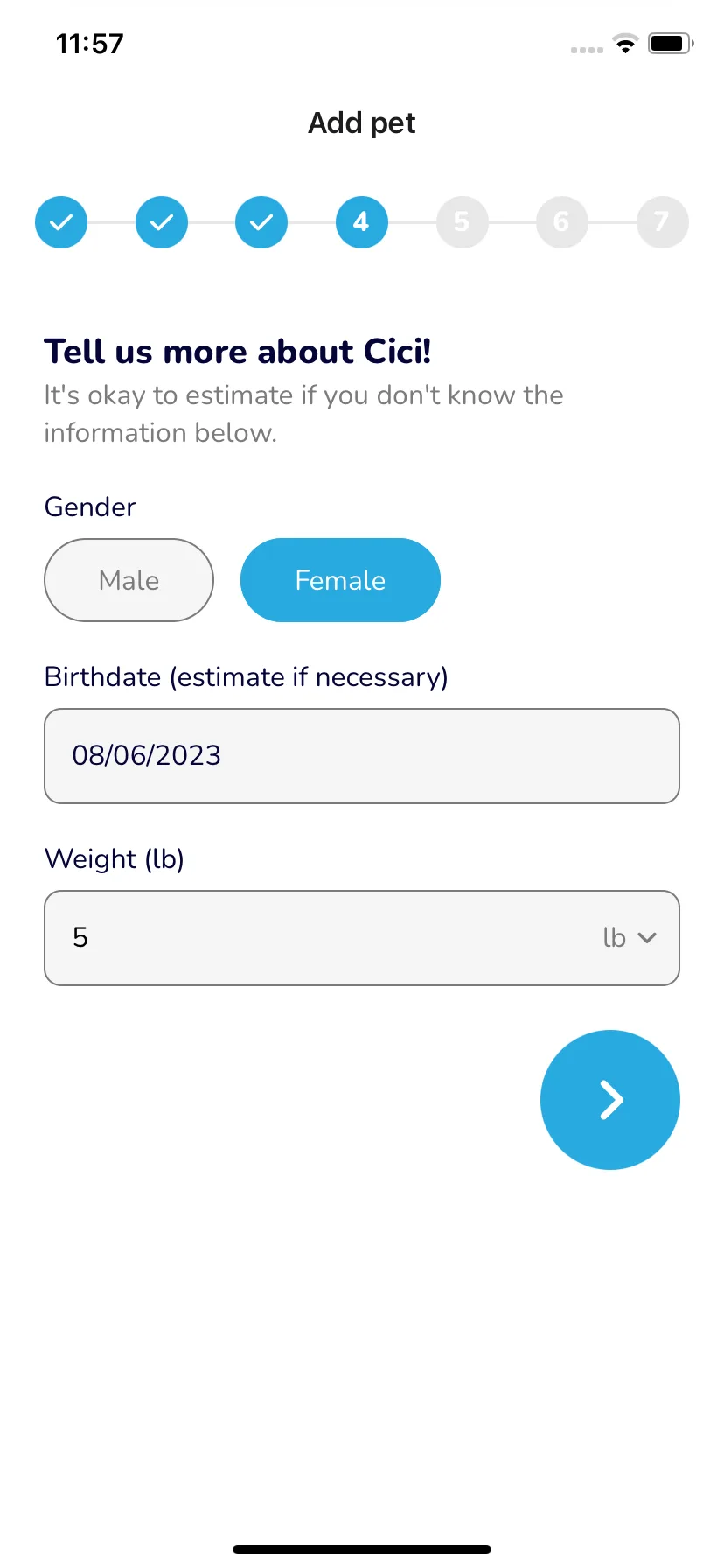Tap the third completed step checkmark
724x1568 pixels.
[x=261, y=222]
